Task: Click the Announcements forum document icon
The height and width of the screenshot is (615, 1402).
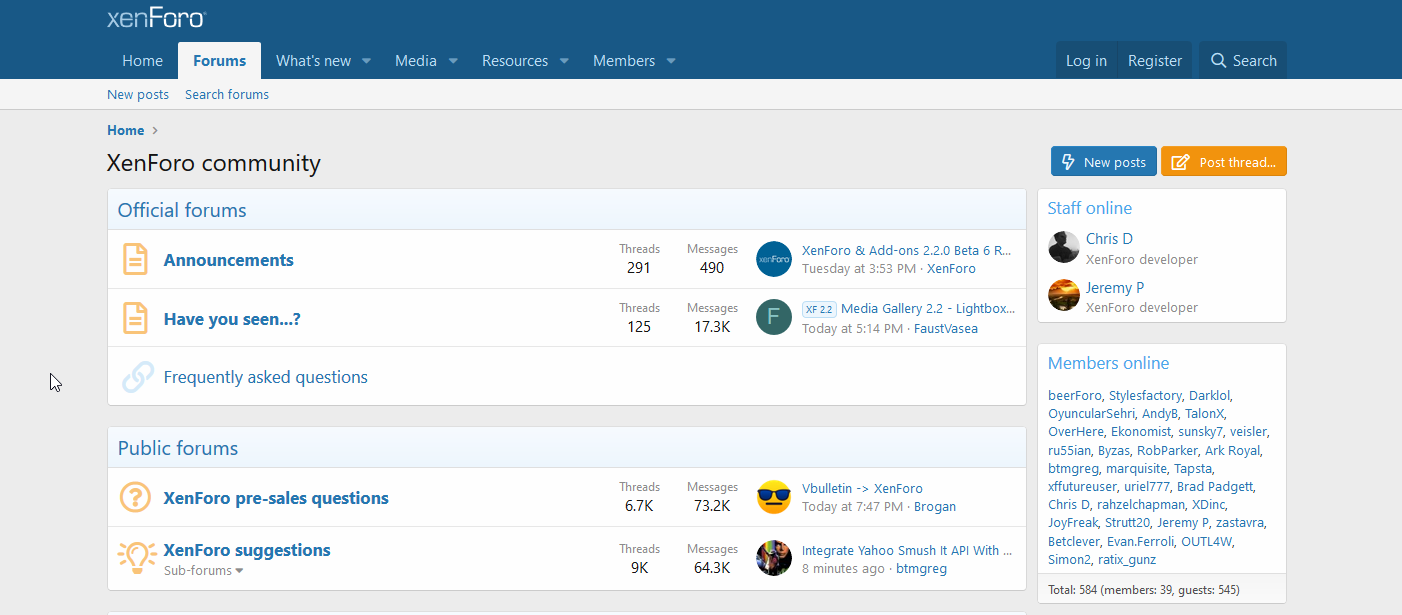Action: point(135,259)
